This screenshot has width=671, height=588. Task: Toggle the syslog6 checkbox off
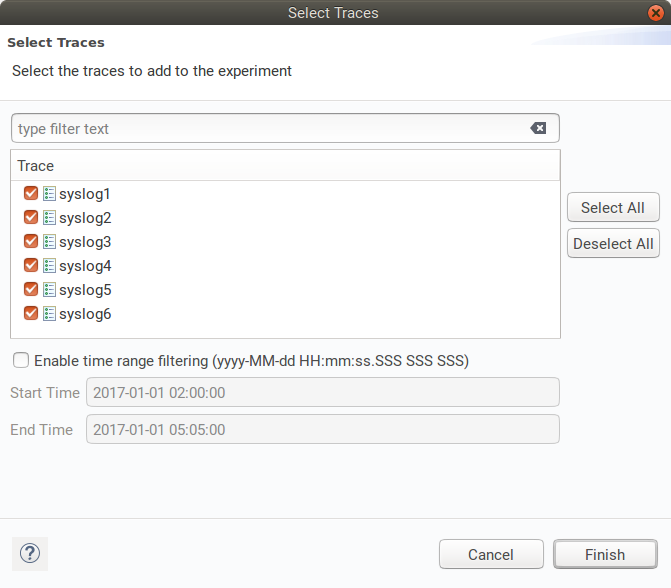point(31,314)
